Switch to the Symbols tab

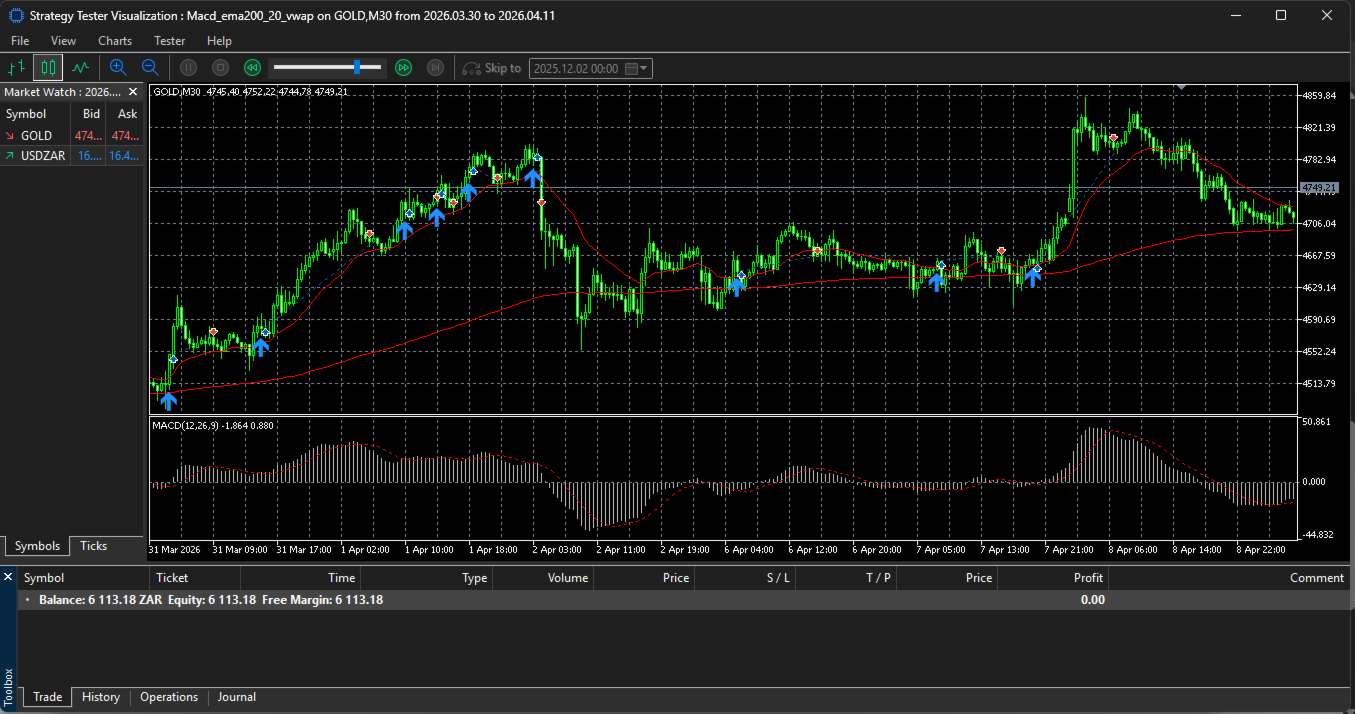(38, 546)
